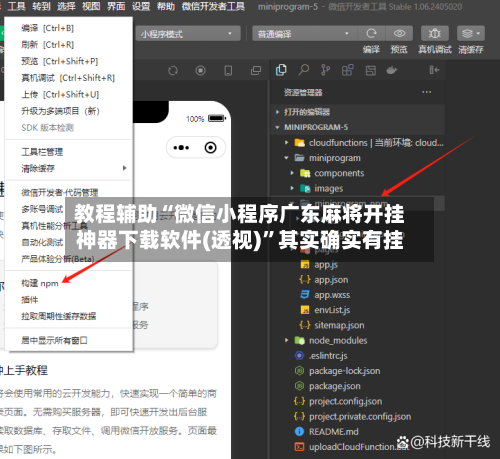
Task: Click the editor layout panel icon
Action: (371, 70)
